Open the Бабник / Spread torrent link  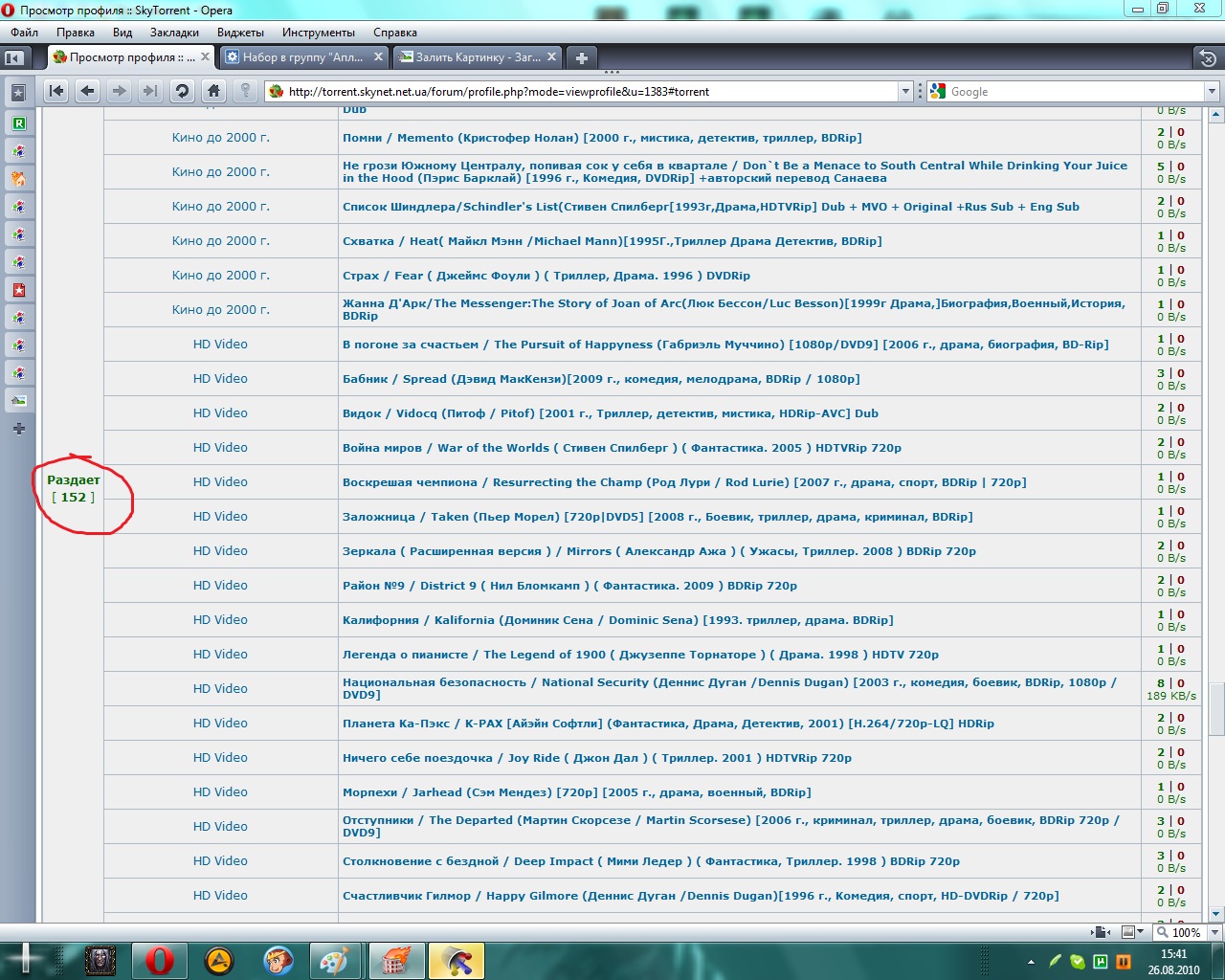601,379
